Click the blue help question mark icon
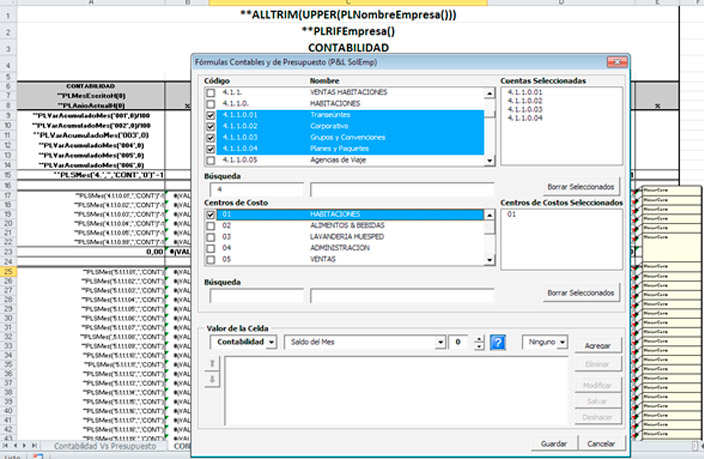The image size is (704, 459). tap(498, 343)
